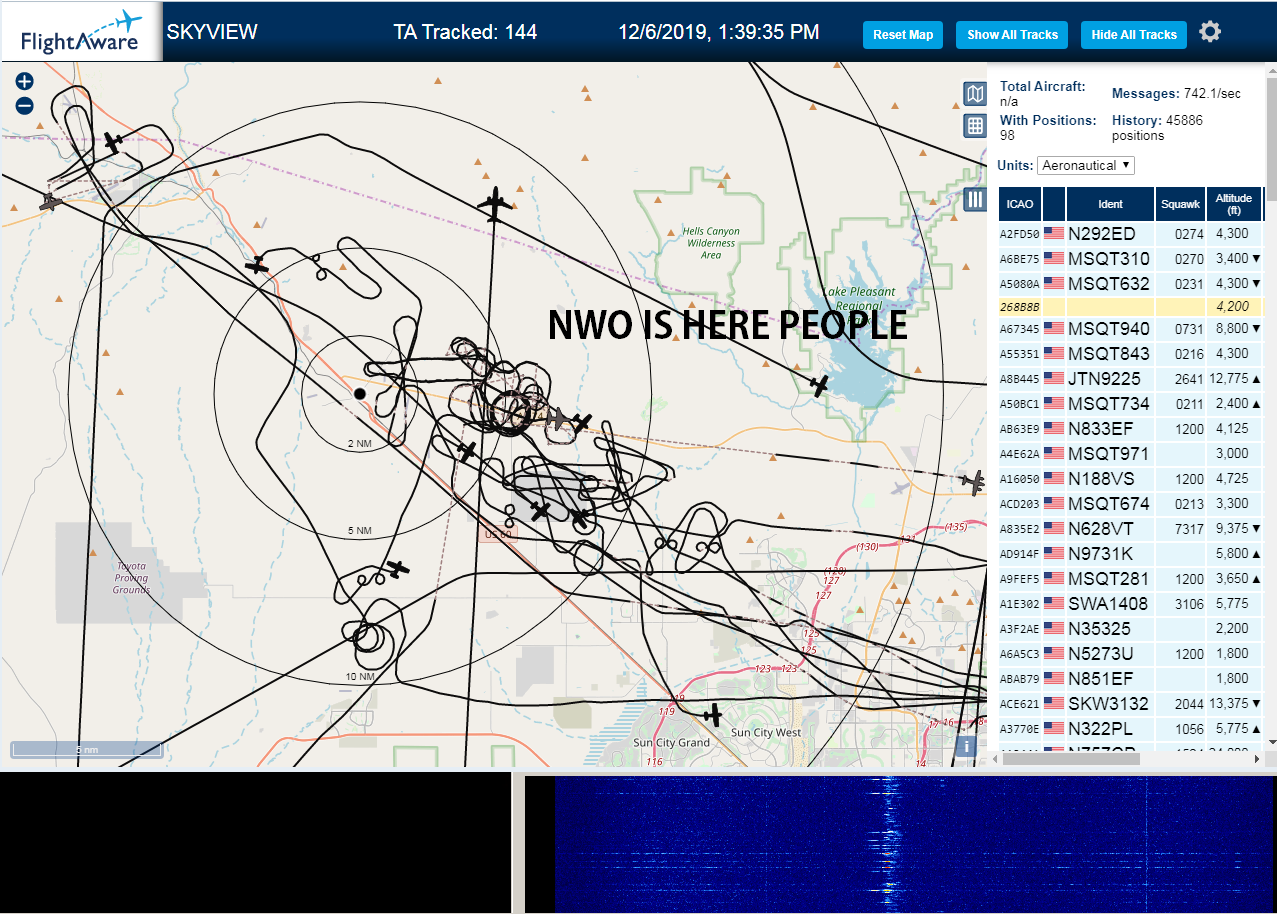Open the Units dropdown
Screen dimensions: 1277x915
(x=1086, y=165)
